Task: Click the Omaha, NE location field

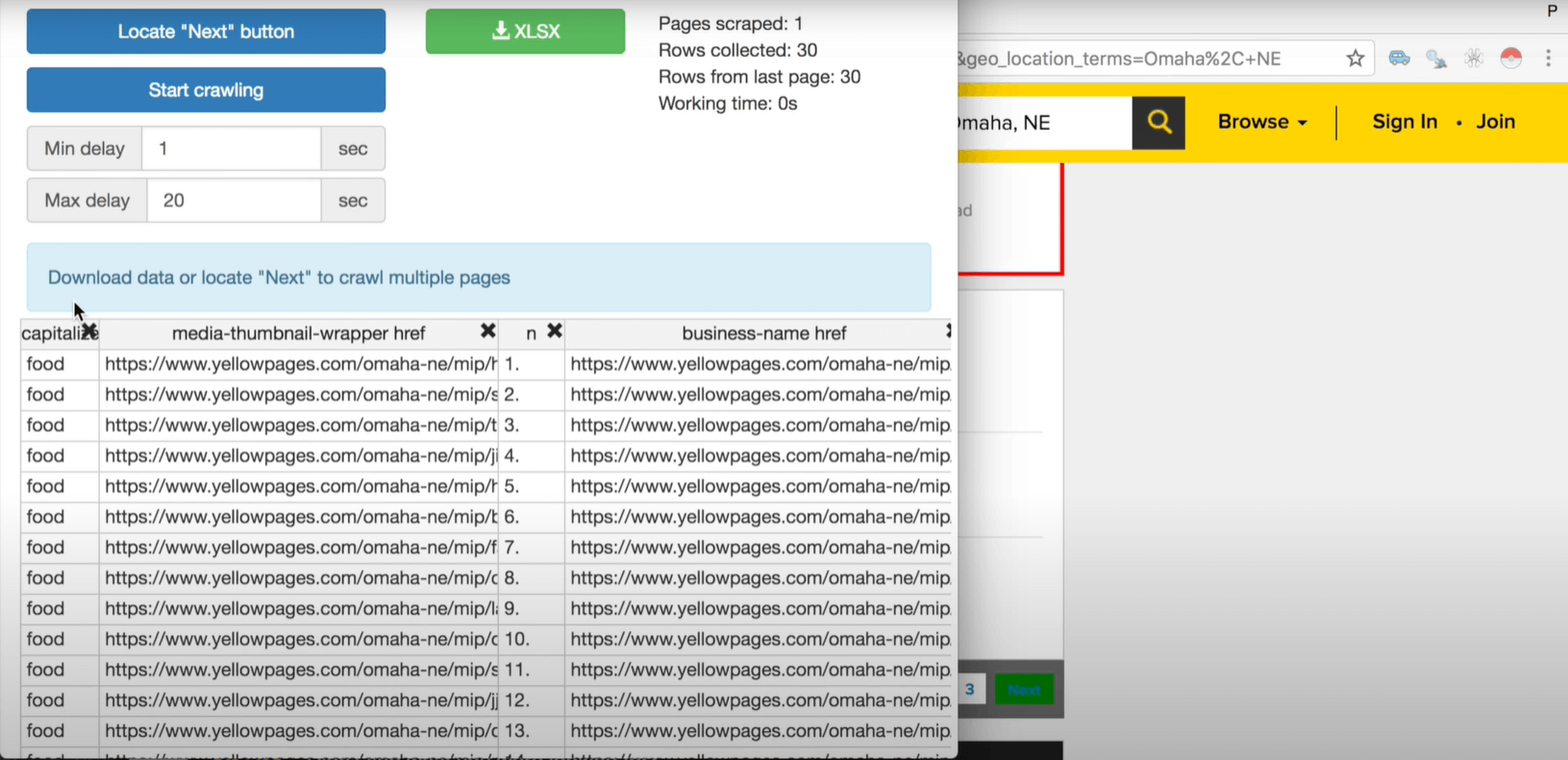Action: (1043, 122)
